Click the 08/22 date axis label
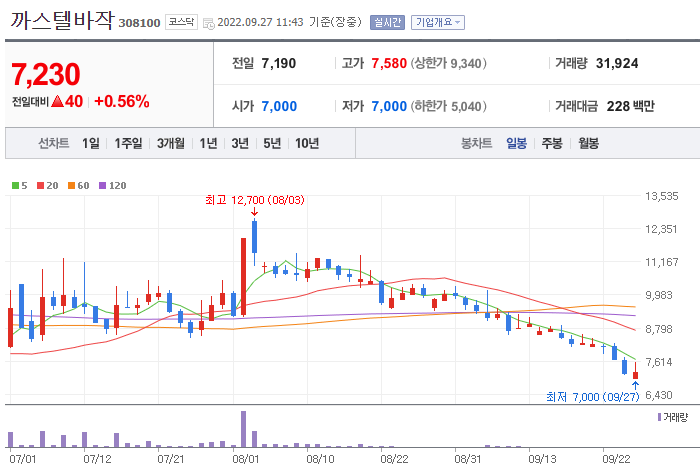Viewport: 700px width, 469px height. (394, 459)
